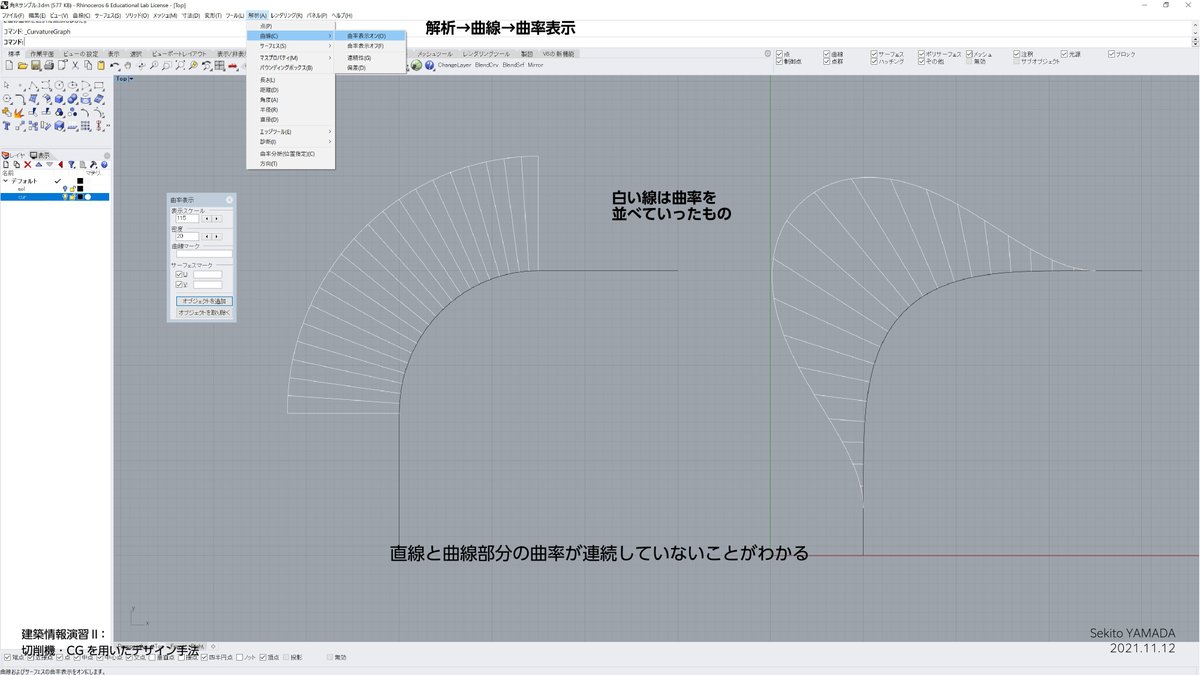Click the layer panel help icon

tap(105, 164)
